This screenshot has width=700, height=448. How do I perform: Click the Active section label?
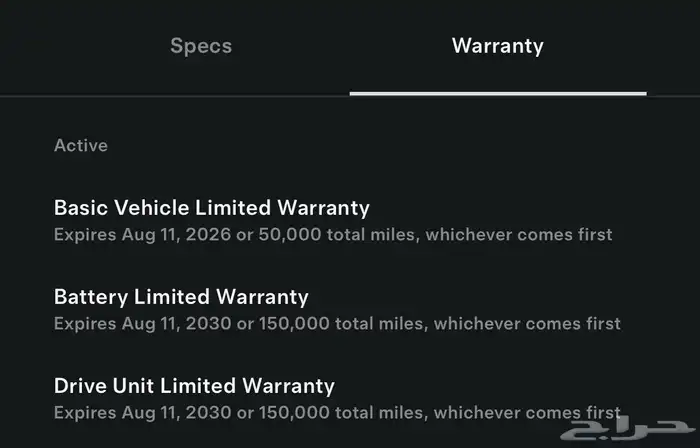(81, 145)
